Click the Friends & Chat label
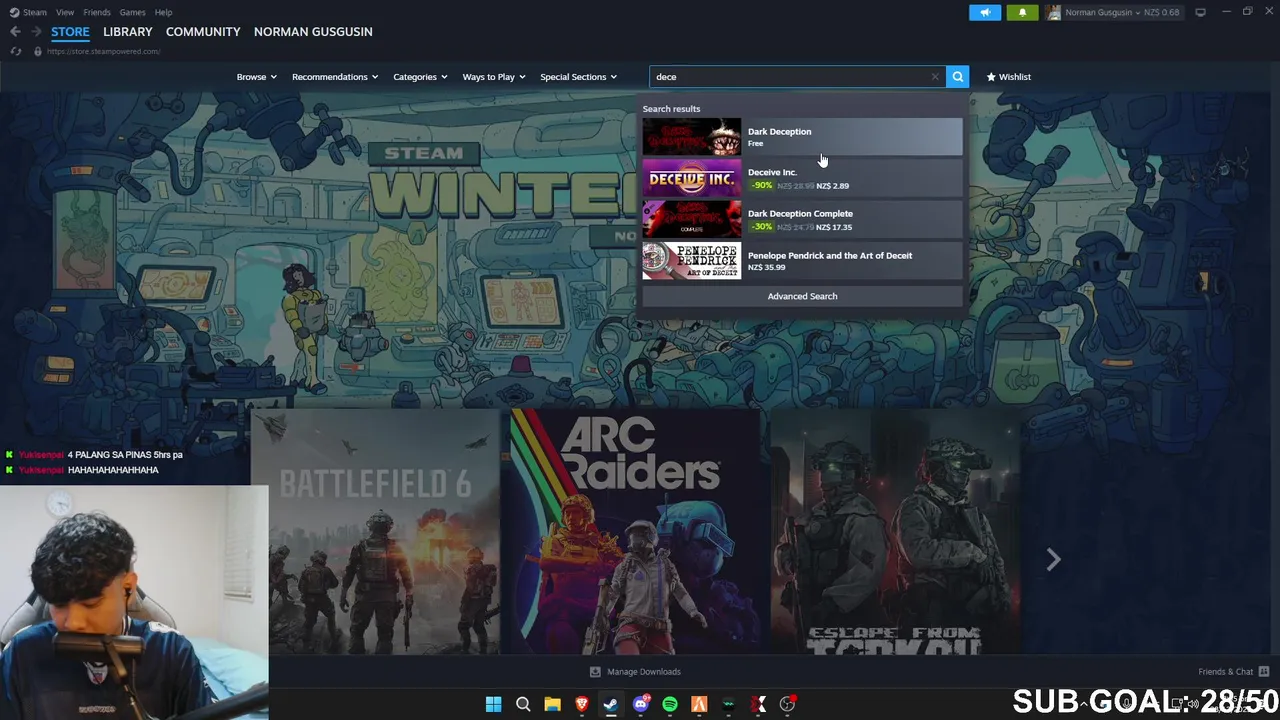 [x=1225, y=672]
